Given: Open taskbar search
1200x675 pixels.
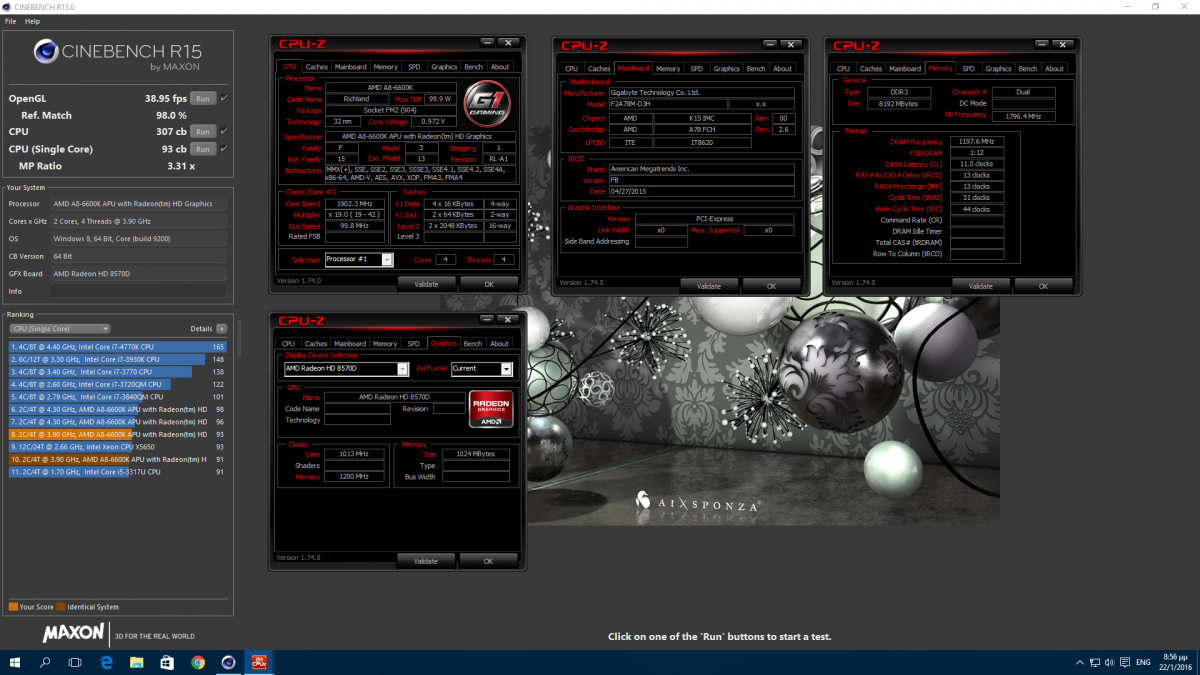Looking at the screenshot, I should (x=45, y=662).
